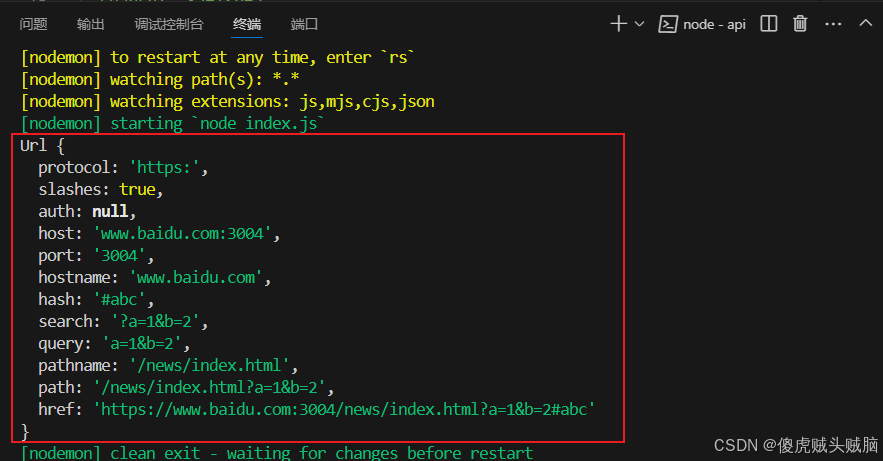Click the pathname '/news/index.html' line
883x461 pixels.
pos(168,365)
